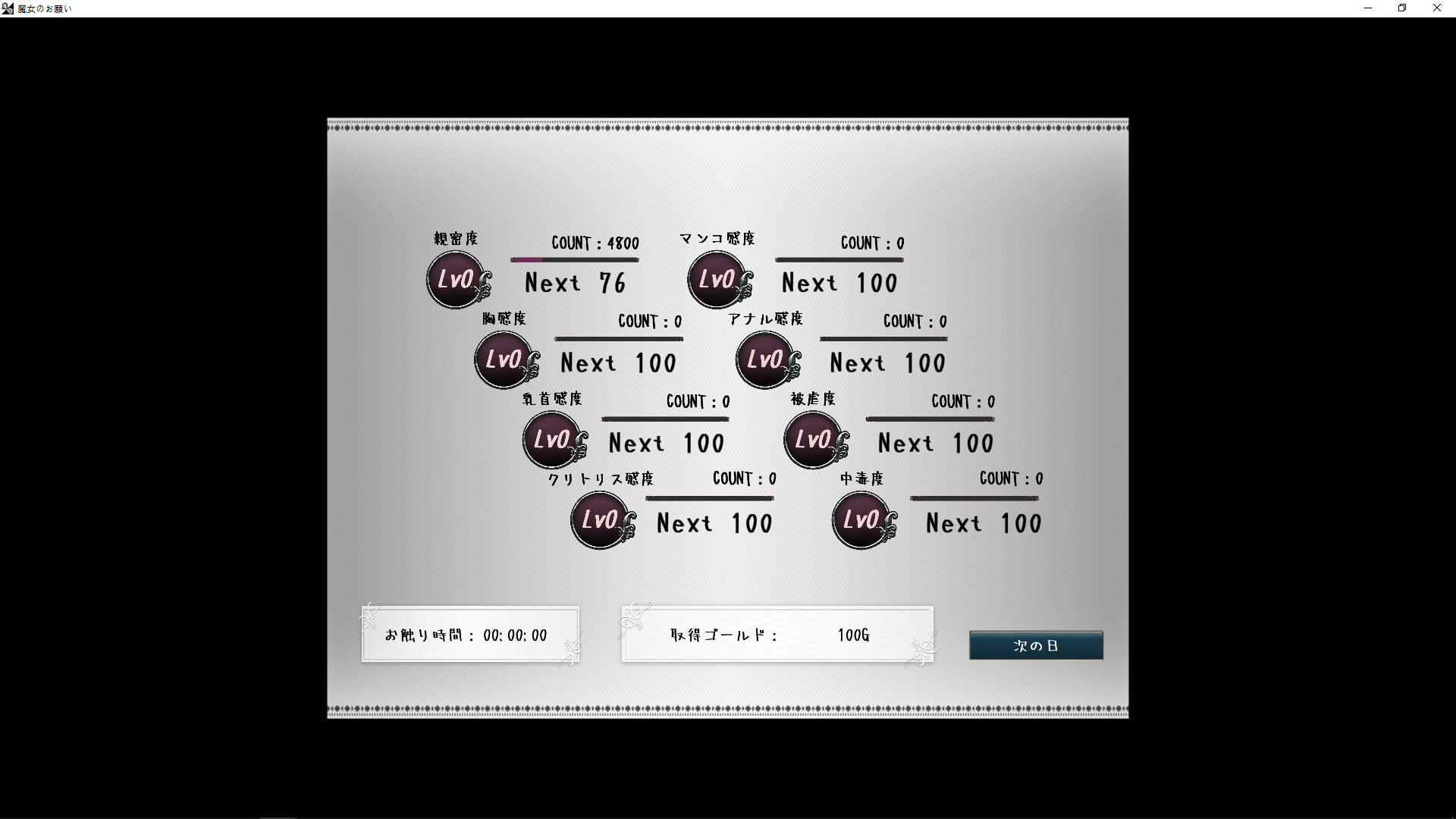Click the 胸感度 label text

504,319
